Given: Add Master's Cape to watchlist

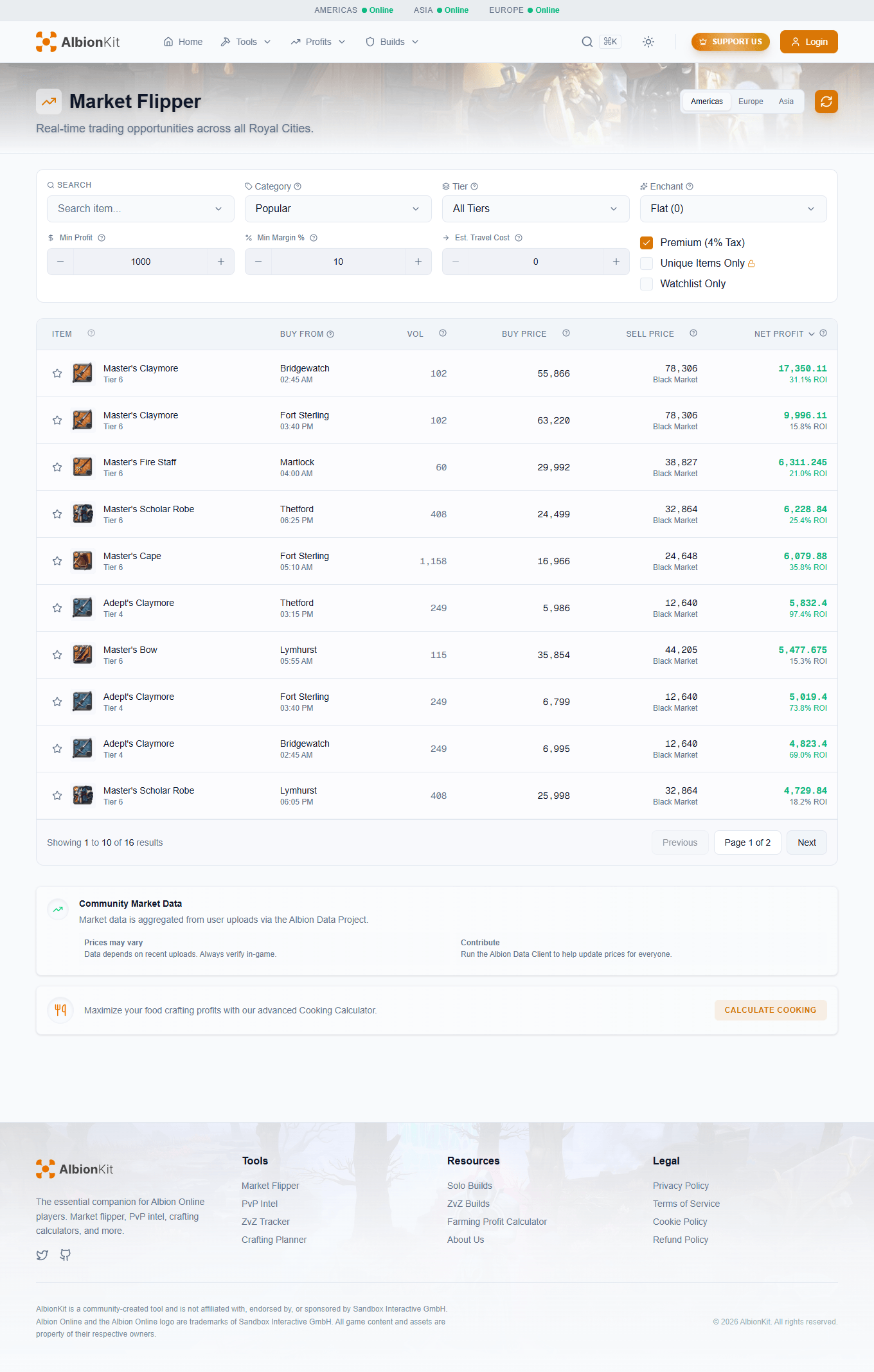Looking at the screenshot, I should click(57, 561).
